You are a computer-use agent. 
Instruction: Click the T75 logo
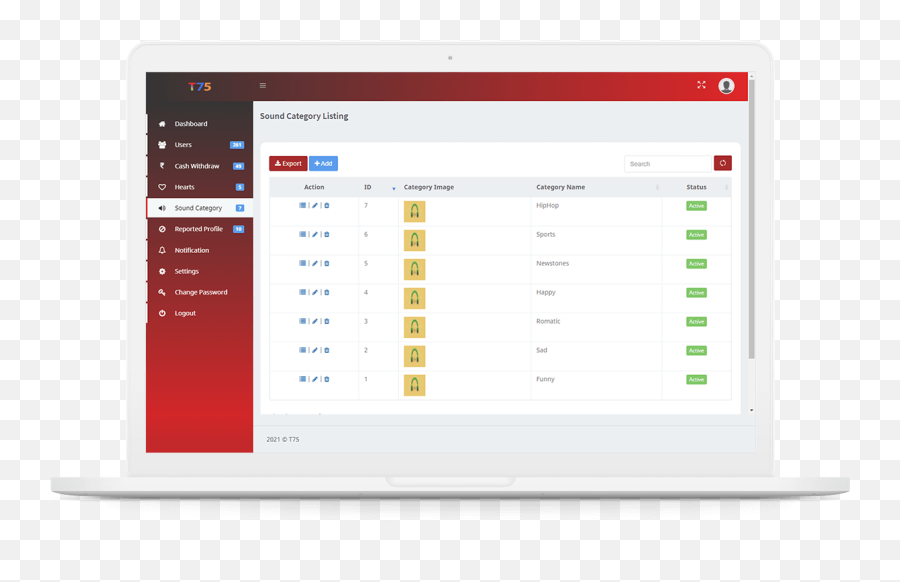pos(200,87)
